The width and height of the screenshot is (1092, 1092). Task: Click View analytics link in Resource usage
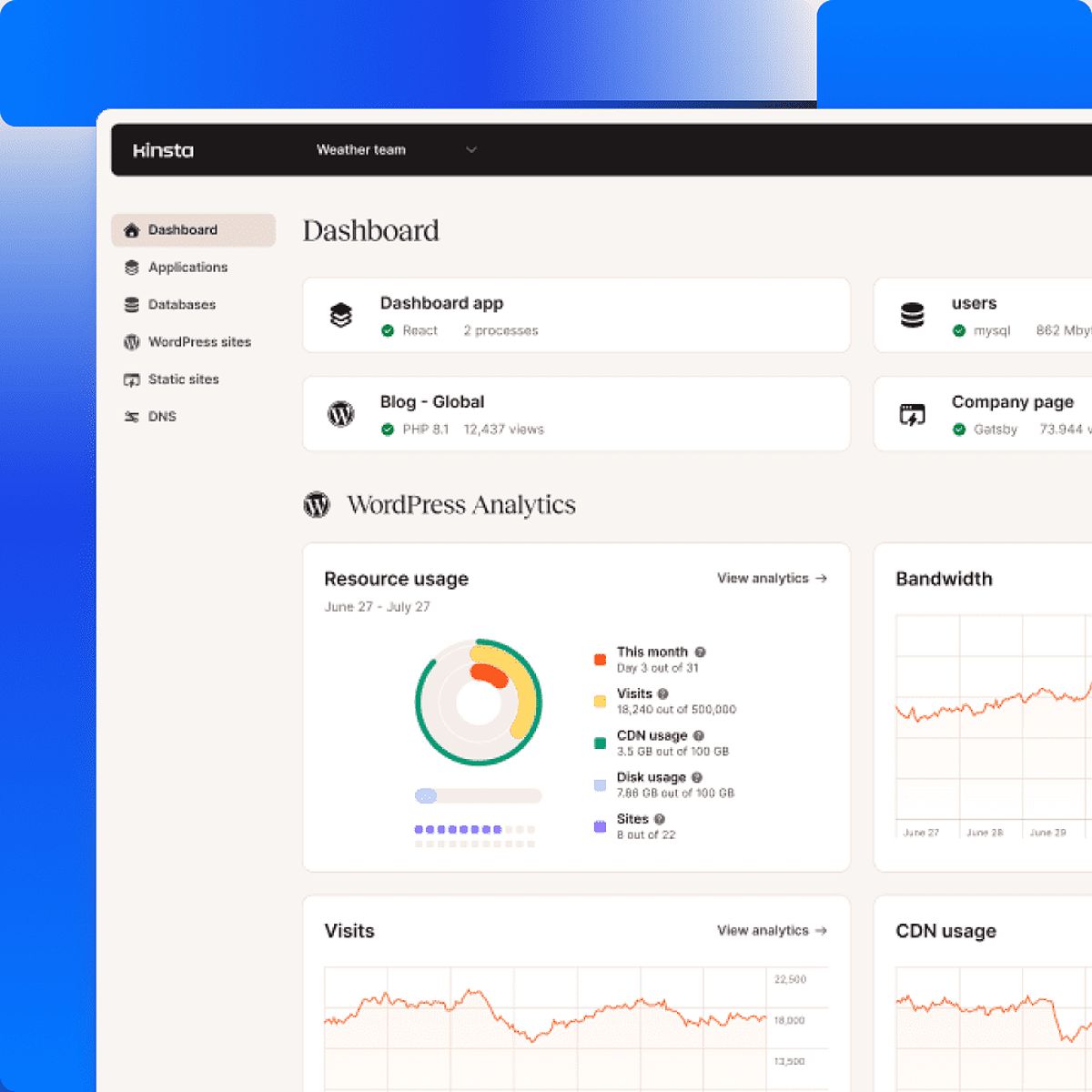pyautogui.click(x=772, y=578)
